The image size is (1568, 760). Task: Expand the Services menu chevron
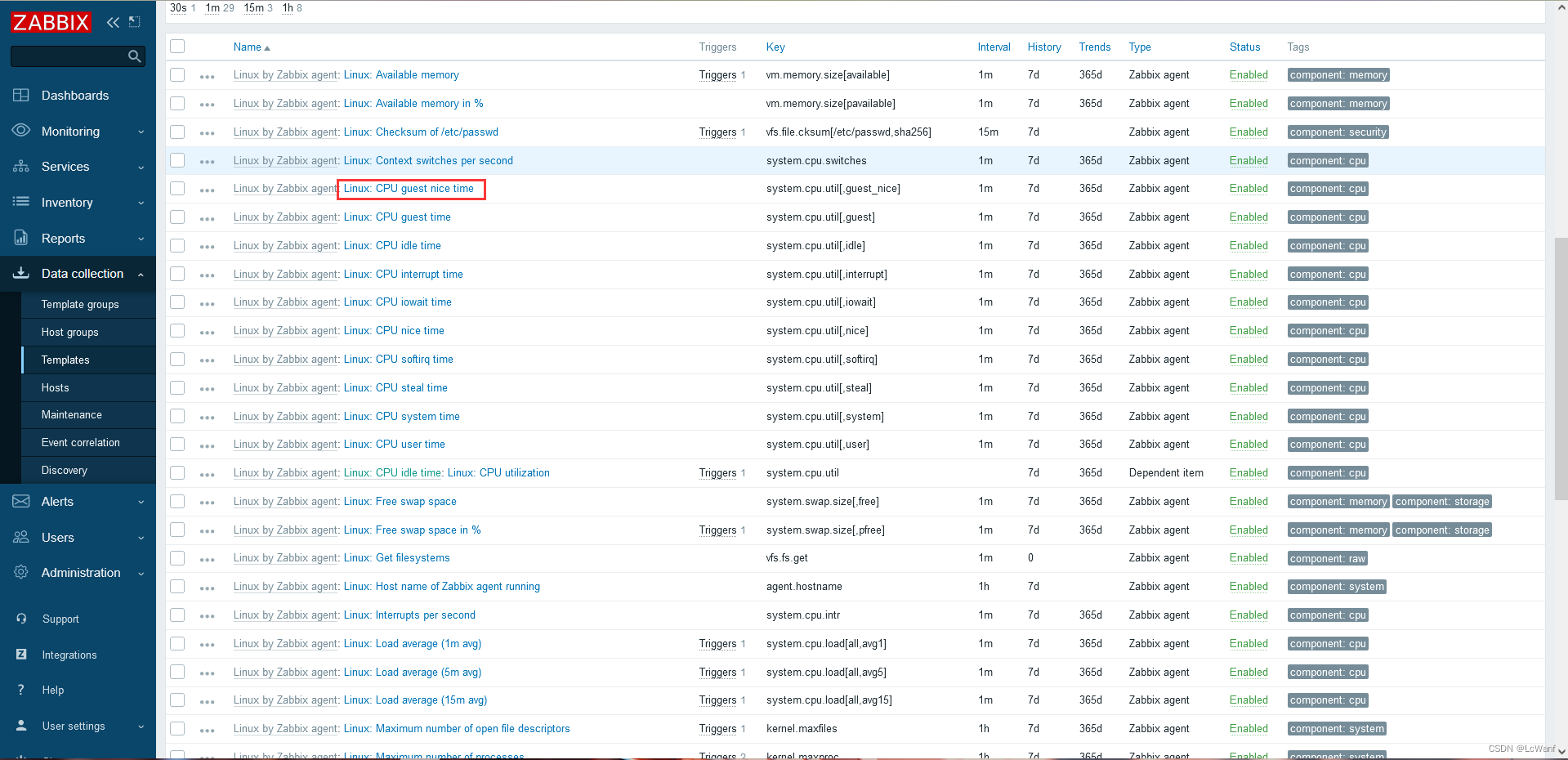point(141,168)
